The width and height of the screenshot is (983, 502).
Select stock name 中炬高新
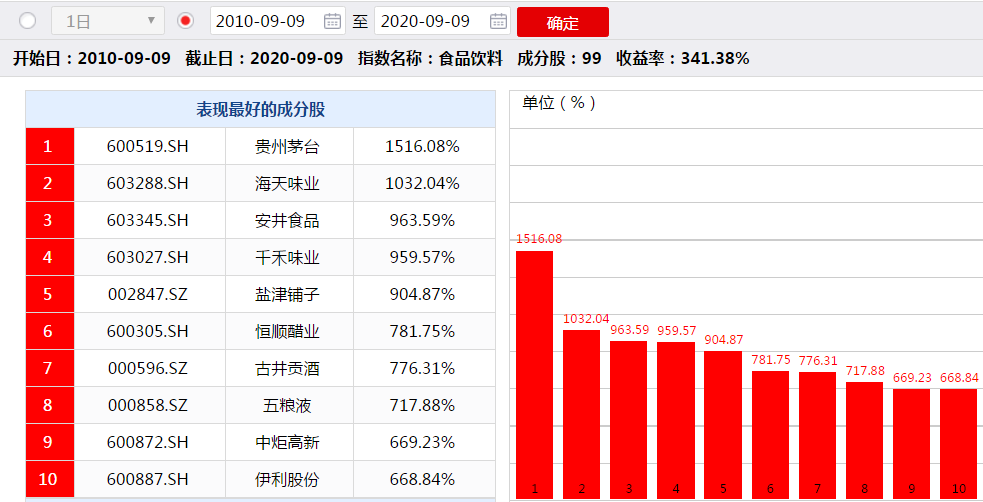point(287,442)
